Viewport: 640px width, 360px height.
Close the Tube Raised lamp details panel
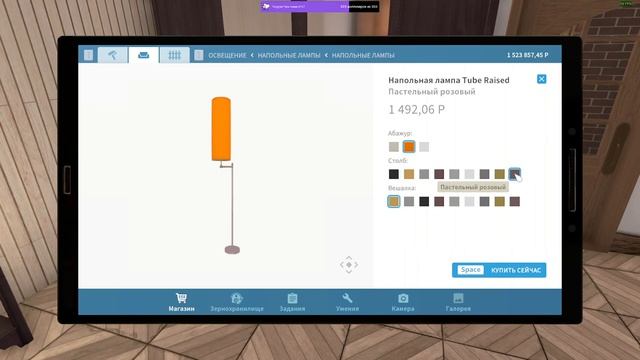click(x=542, y=79)
